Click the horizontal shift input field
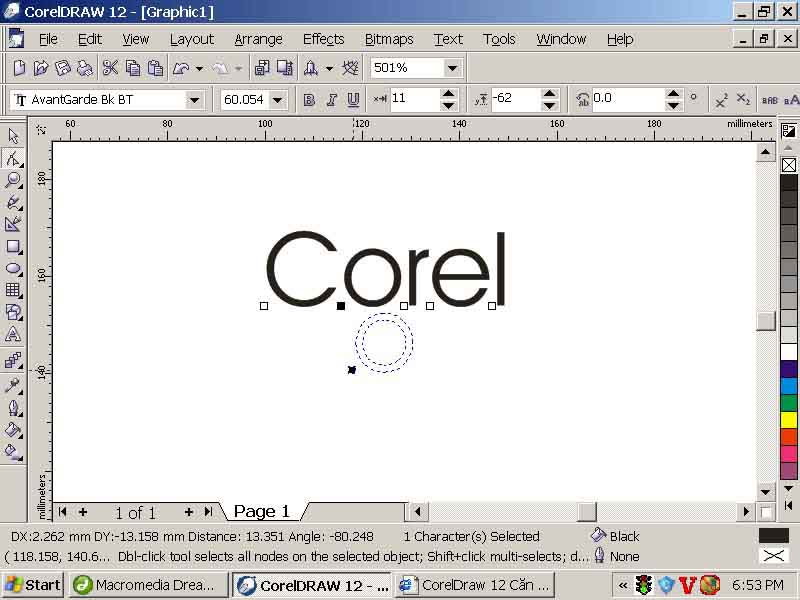The height and width of the screenshot is (600, 800). coord(414,99)
